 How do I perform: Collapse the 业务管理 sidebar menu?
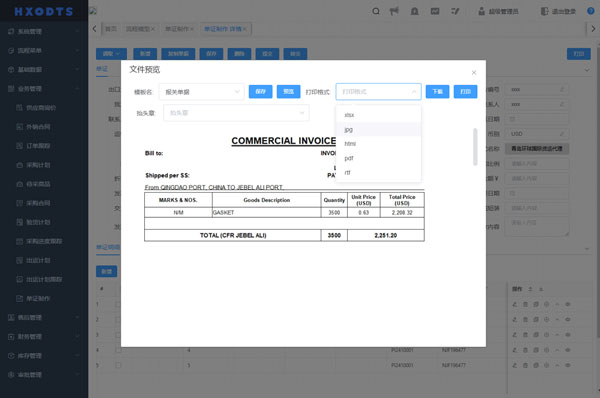pos(44,89)
